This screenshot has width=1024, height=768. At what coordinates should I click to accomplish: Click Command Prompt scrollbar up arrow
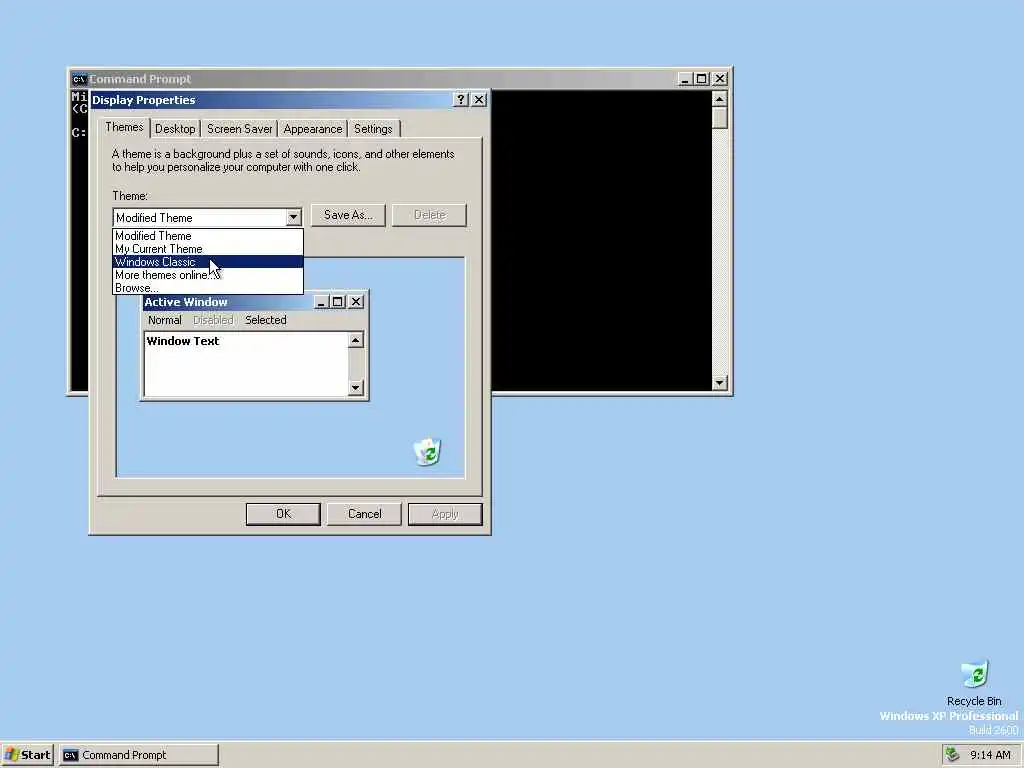(720, 99)
